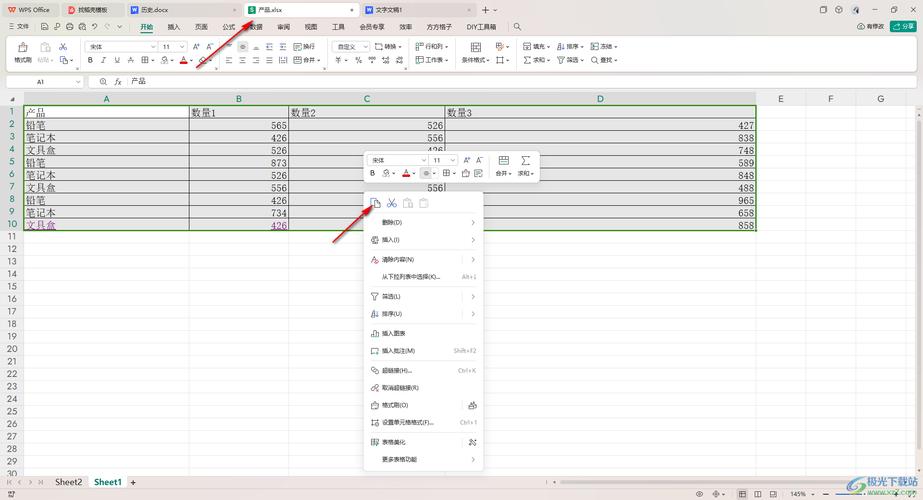Choose Clear Contents (清除内容) in context menu
Viewport: 923px width, 500px height.
pyautogui.click(x=423, y=260)
